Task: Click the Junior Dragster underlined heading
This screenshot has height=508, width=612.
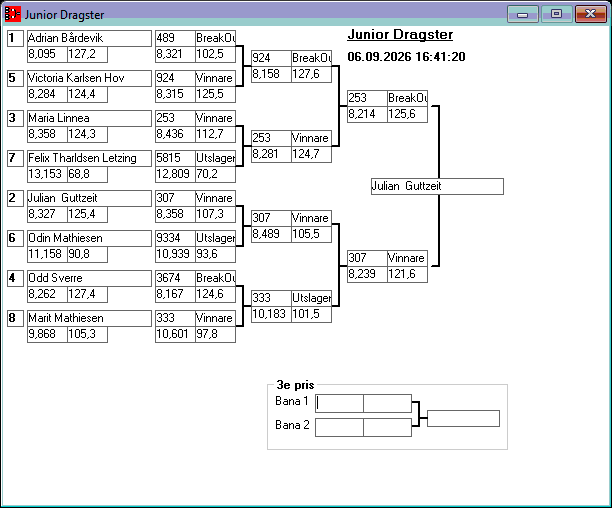Action: click(x=400, y=35)
